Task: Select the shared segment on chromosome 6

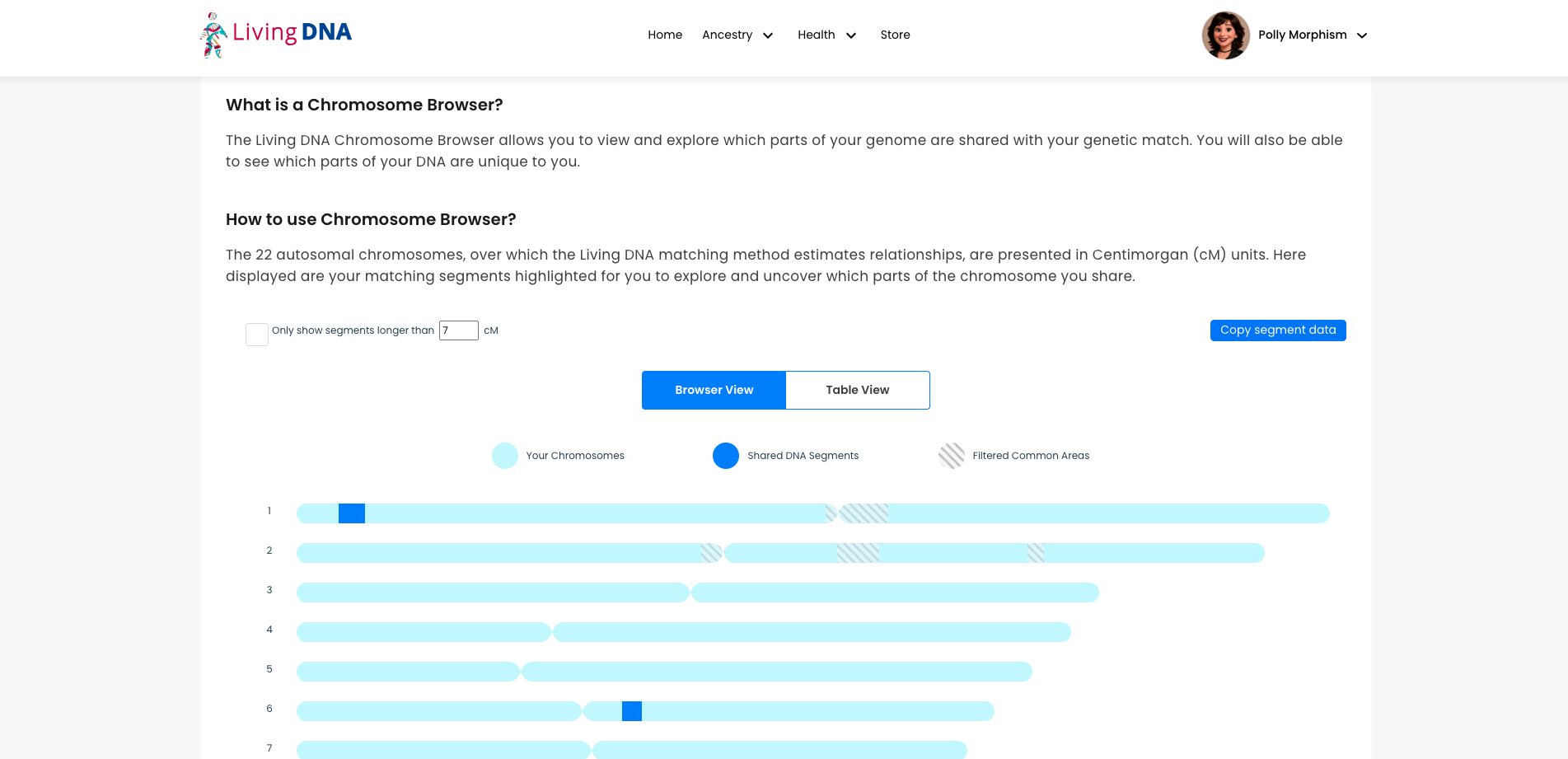Action: click(632, 711)
